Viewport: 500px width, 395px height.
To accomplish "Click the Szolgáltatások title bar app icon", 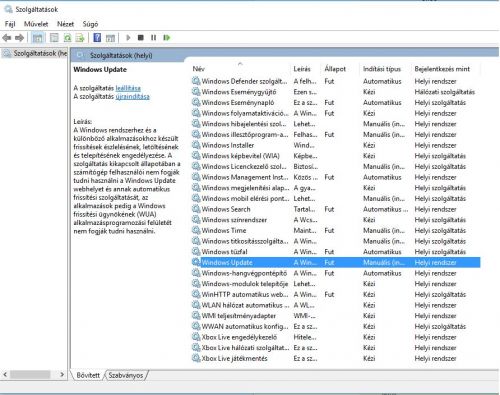I will pyautogui.click(x=8, y=9).
